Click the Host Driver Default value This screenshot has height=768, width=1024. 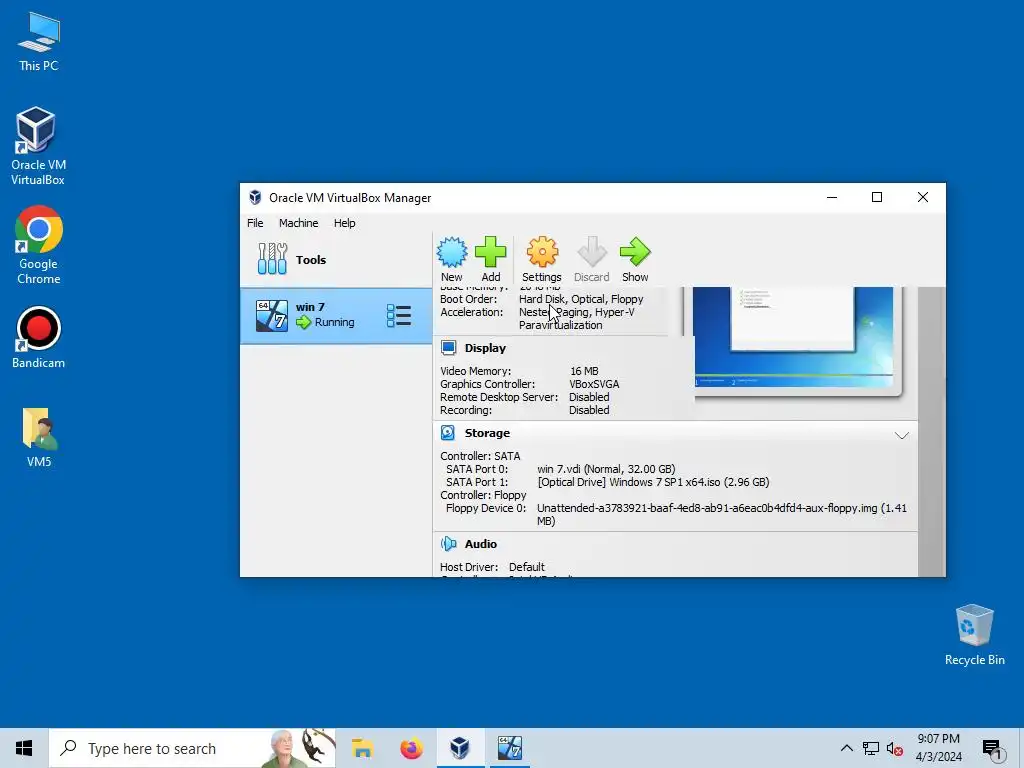tap(526, 567)
